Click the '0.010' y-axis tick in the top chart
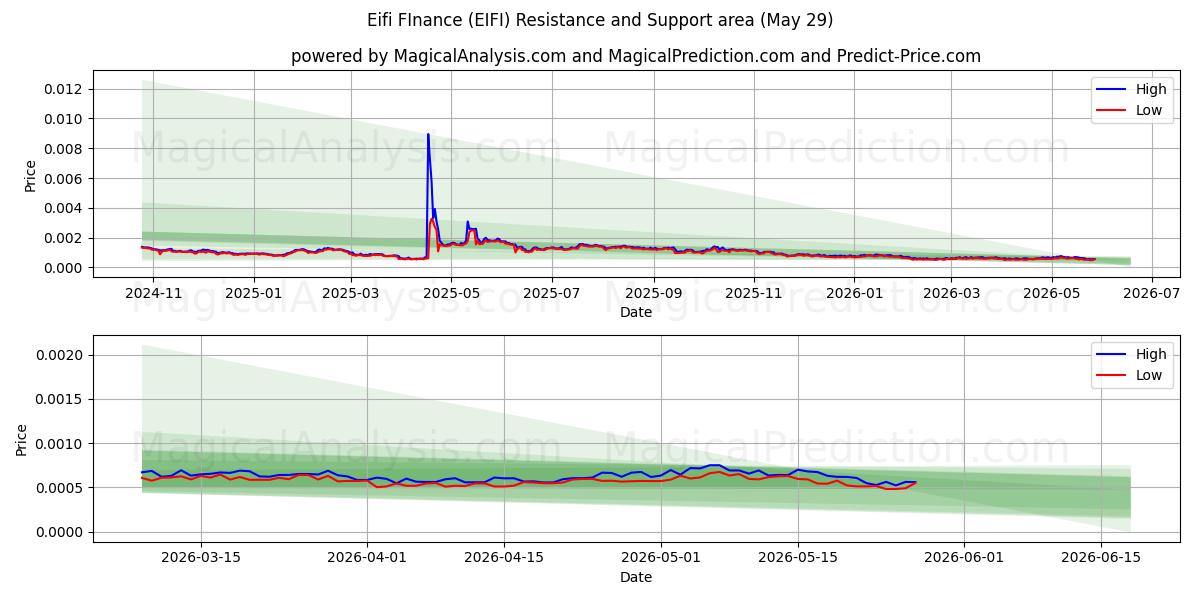The image size is (1200, 600). (x=63, y=119)
